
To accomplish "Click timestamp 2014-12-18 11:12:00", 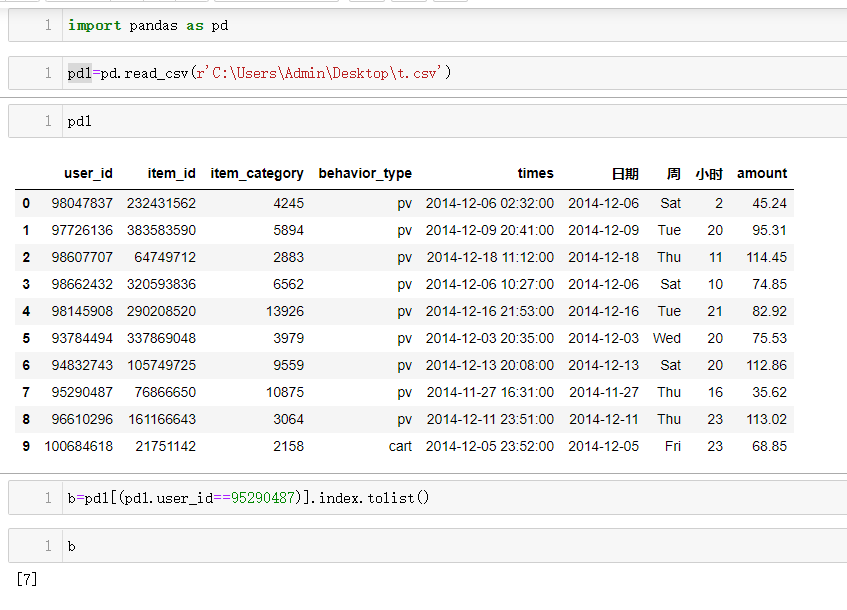I will 490,257.
